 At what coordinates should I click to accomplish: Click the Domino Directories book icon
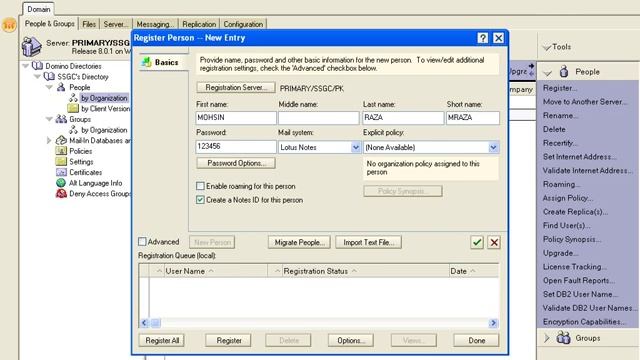point(37,66)
